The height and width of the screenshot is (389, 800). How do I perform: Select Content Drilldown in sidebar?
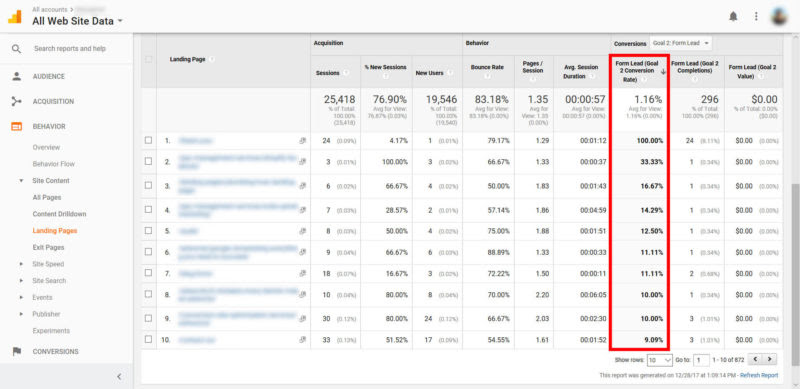(x=59, y=214)
